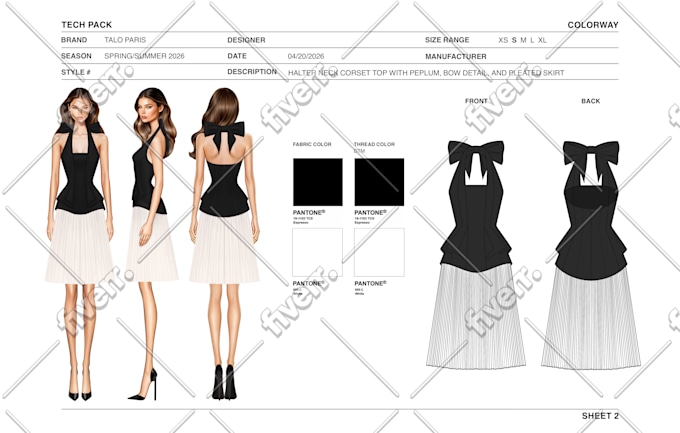Click the PANTONE label under white thread swatch
Image resolution: width=680 pixels, height=433 pixels.
(x=370, y=283)
